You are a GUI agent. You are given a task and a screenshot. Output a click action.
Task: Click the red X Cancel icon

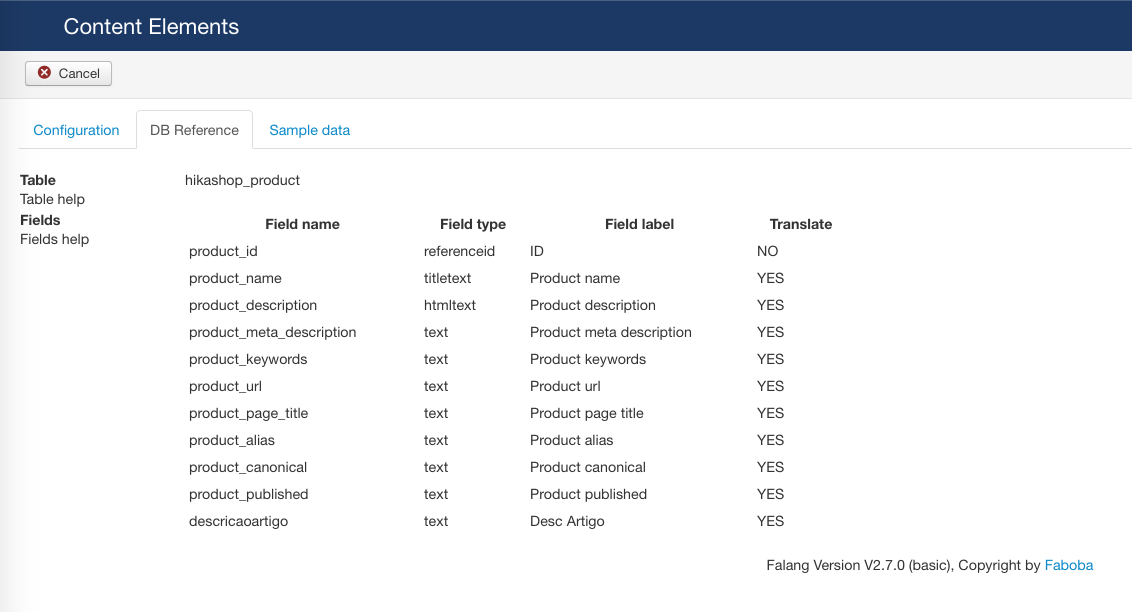(x=44, y=73)
